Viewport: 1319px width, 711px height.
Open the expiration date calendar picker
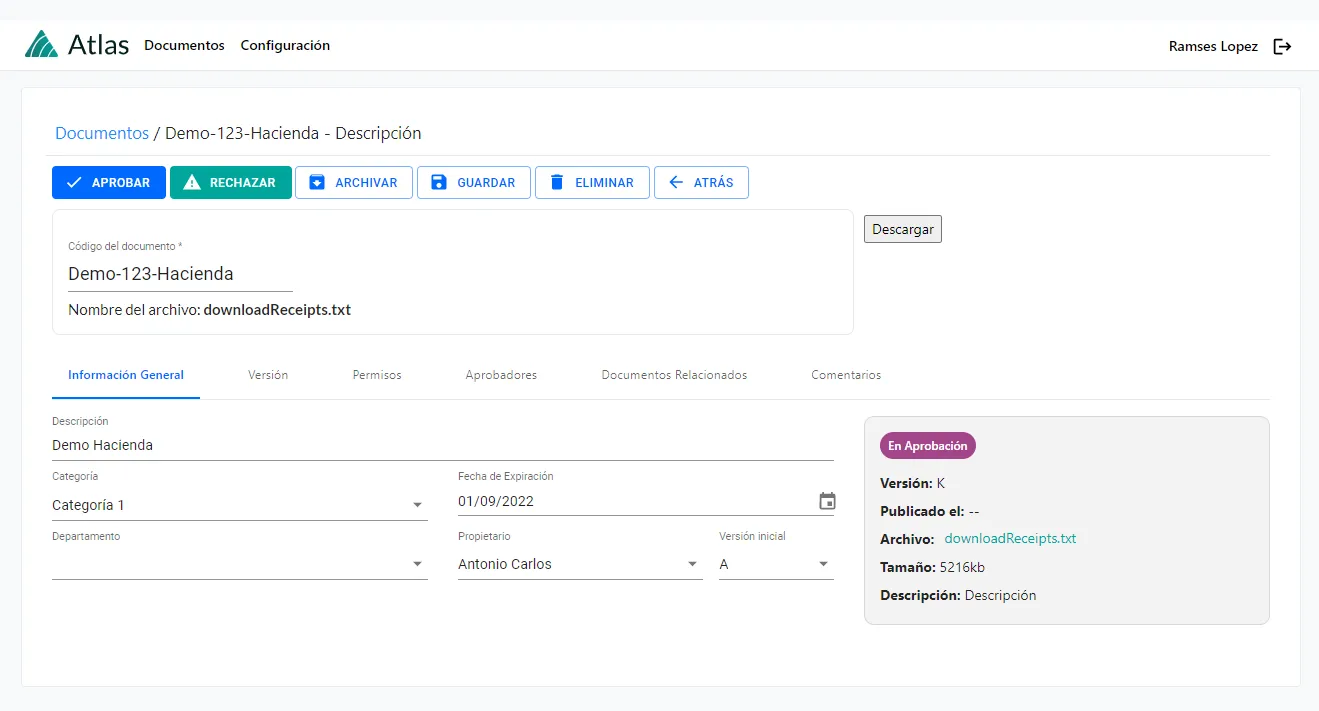click(827, 501)
